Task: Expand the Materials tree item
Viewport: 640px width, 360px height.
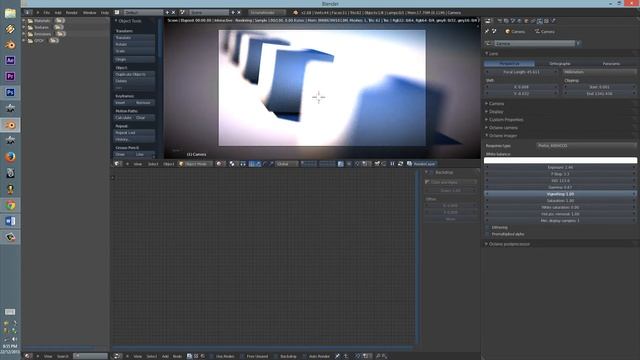Action: 24,20
